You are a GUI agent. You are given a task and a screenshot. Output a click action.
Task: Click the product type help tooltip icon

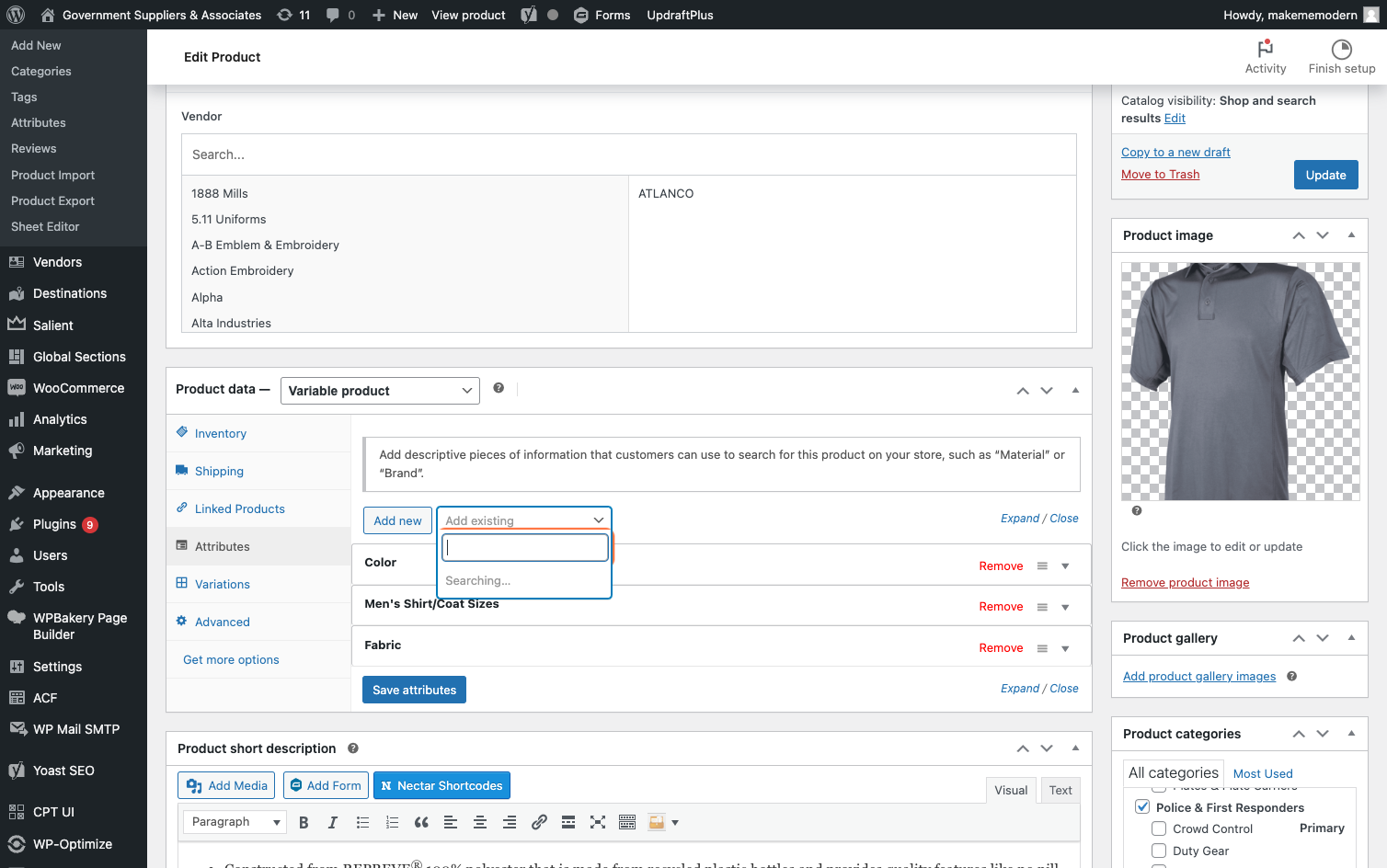tap(499, 388)
